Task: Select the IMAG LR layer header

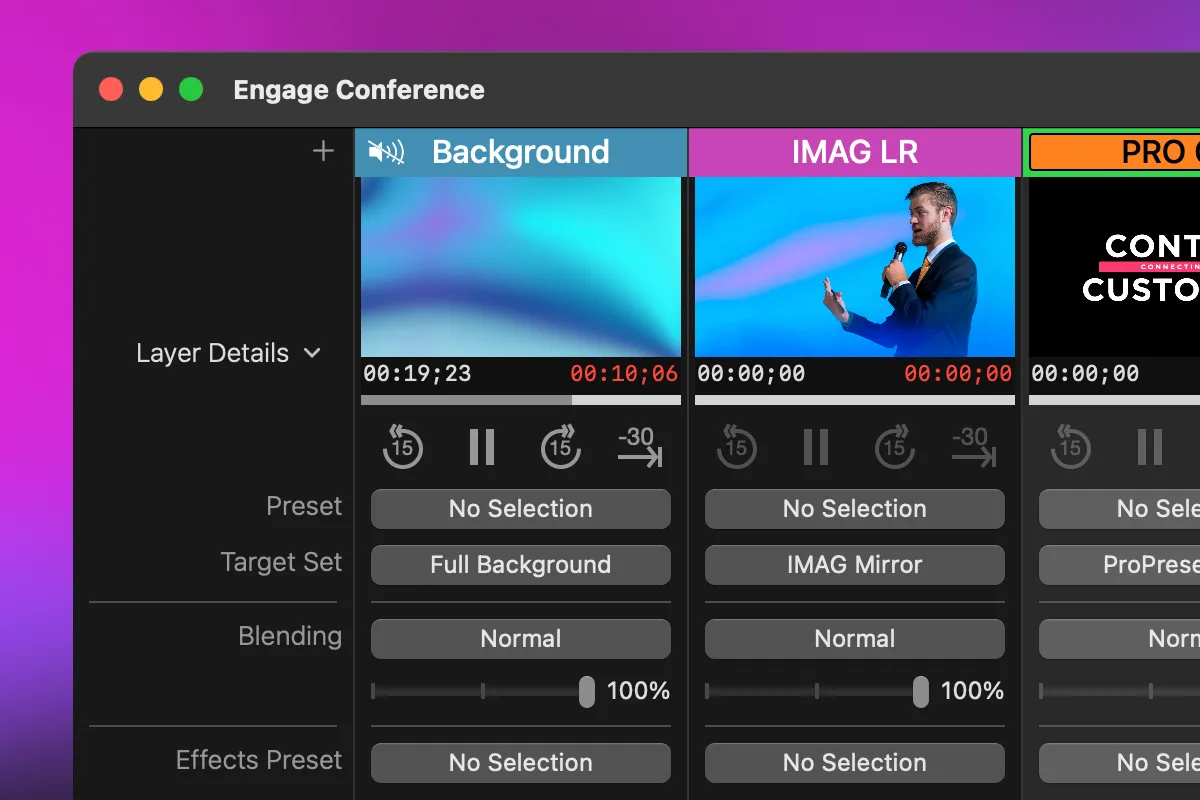Action: click(x=854, y=152)
